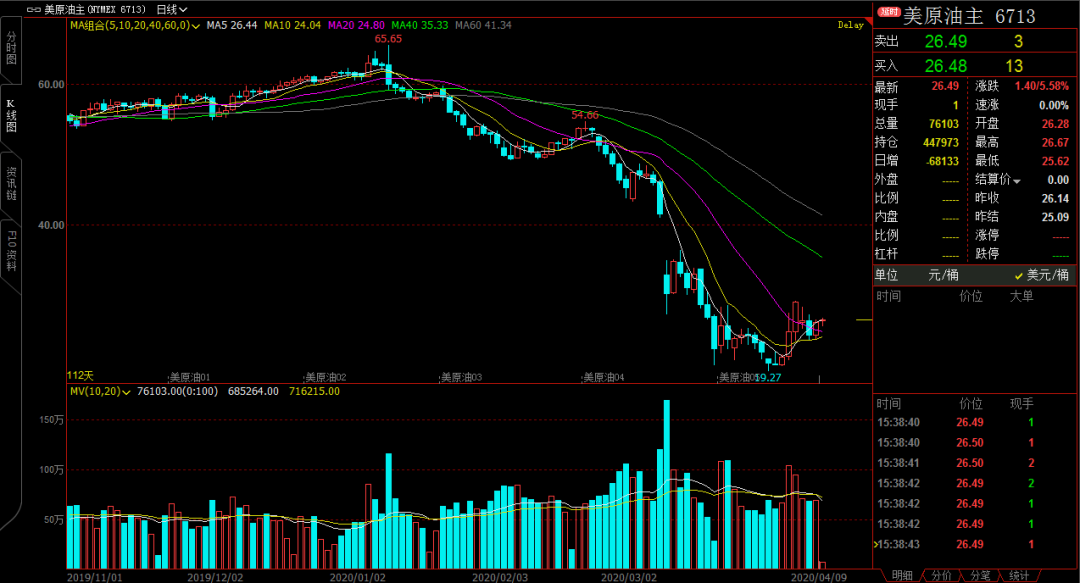Click the chain link icon beside 美原油主
The height and width of the screenshot is (583, 1080).
click(x=34, y=10)
